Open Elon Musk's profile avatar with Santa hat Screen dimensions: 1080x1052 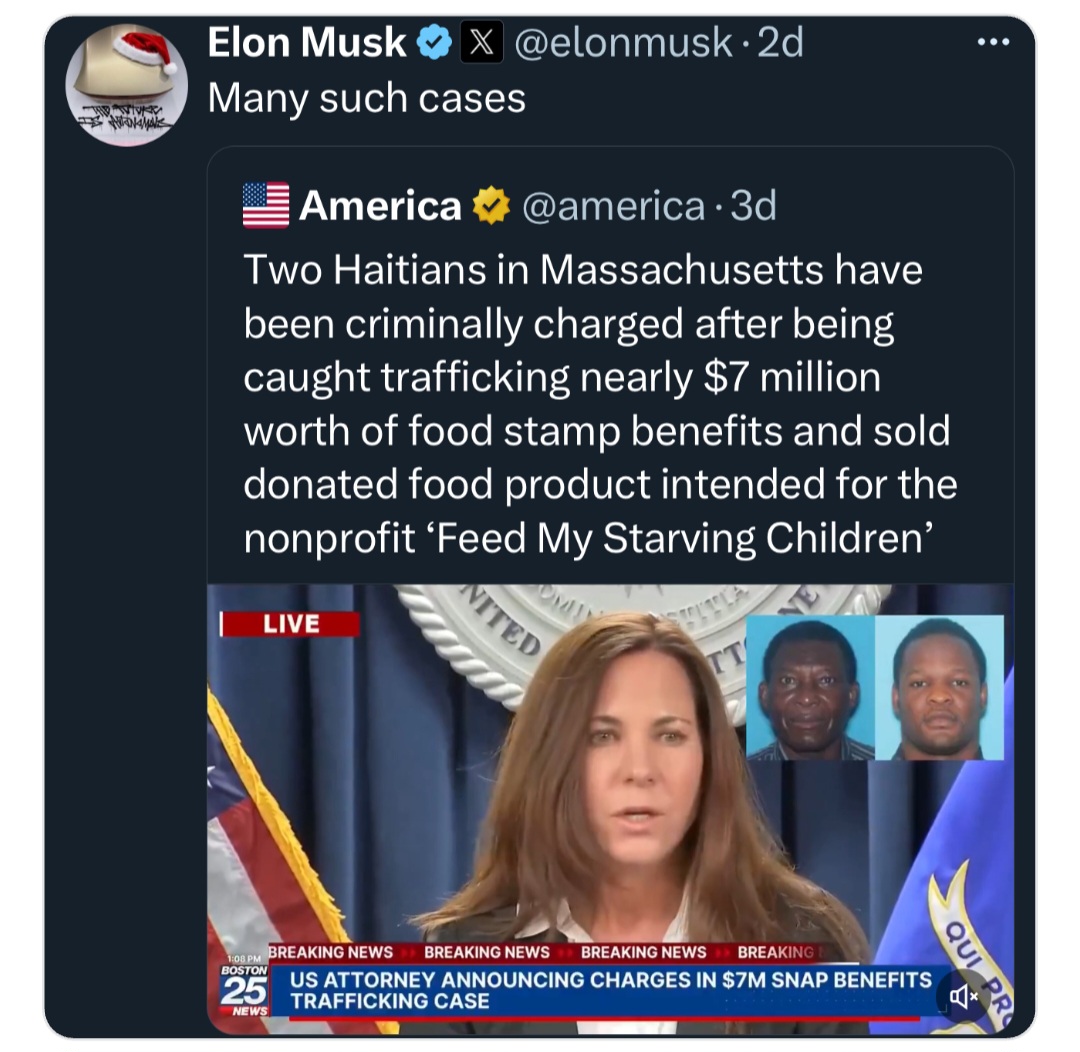pyautogui.click(x=126, y=85)
